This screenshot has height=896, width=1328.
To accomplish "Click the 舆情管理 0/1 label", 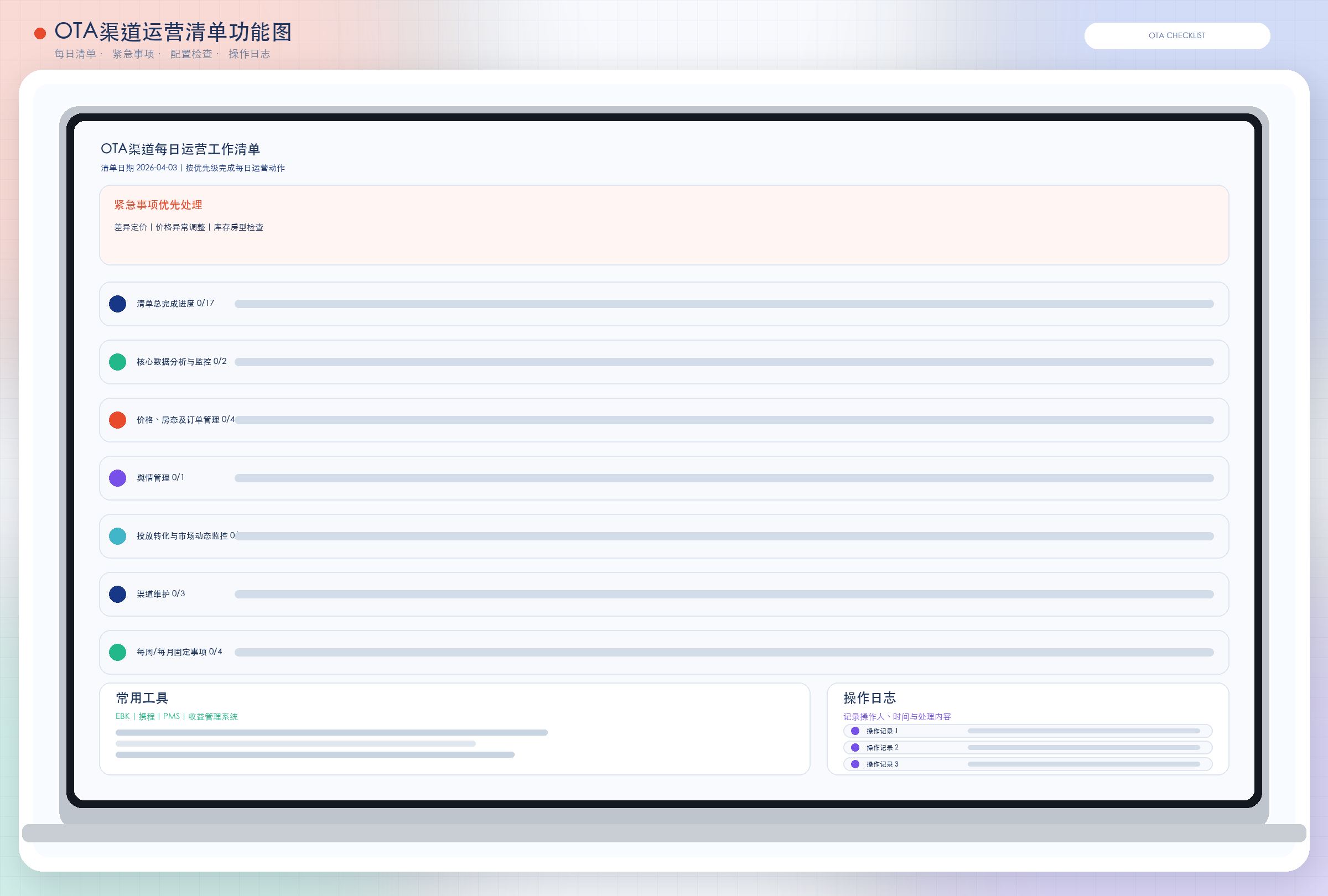I will click(x=160, y=477).
